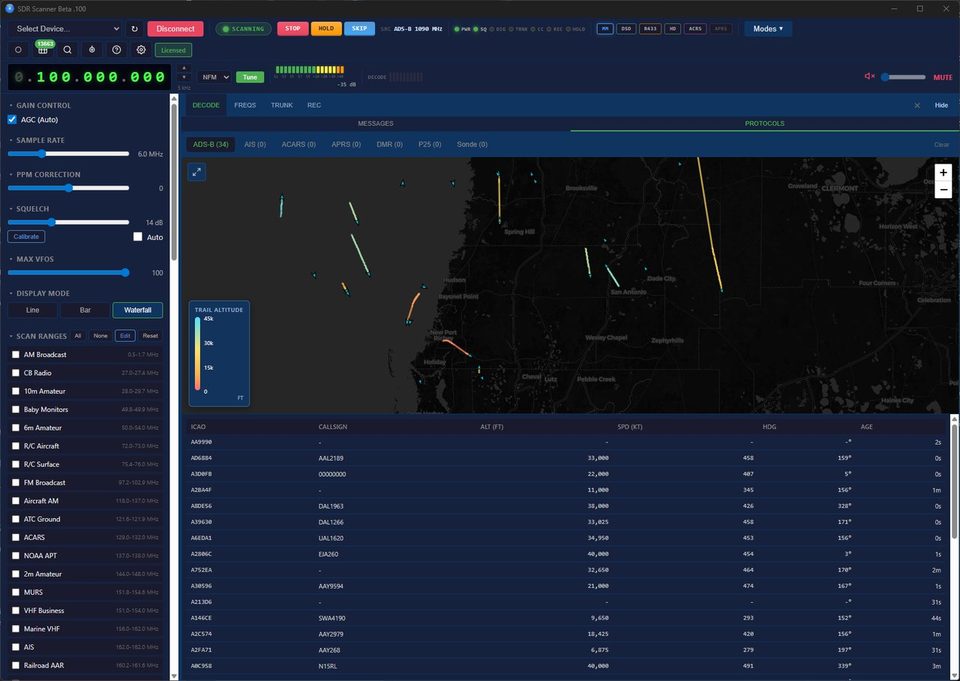This screenshot has width=960, height=681.
Task: Click the map fullscreen expand icon
Action: pyautogui.click(x=197, y=172)
